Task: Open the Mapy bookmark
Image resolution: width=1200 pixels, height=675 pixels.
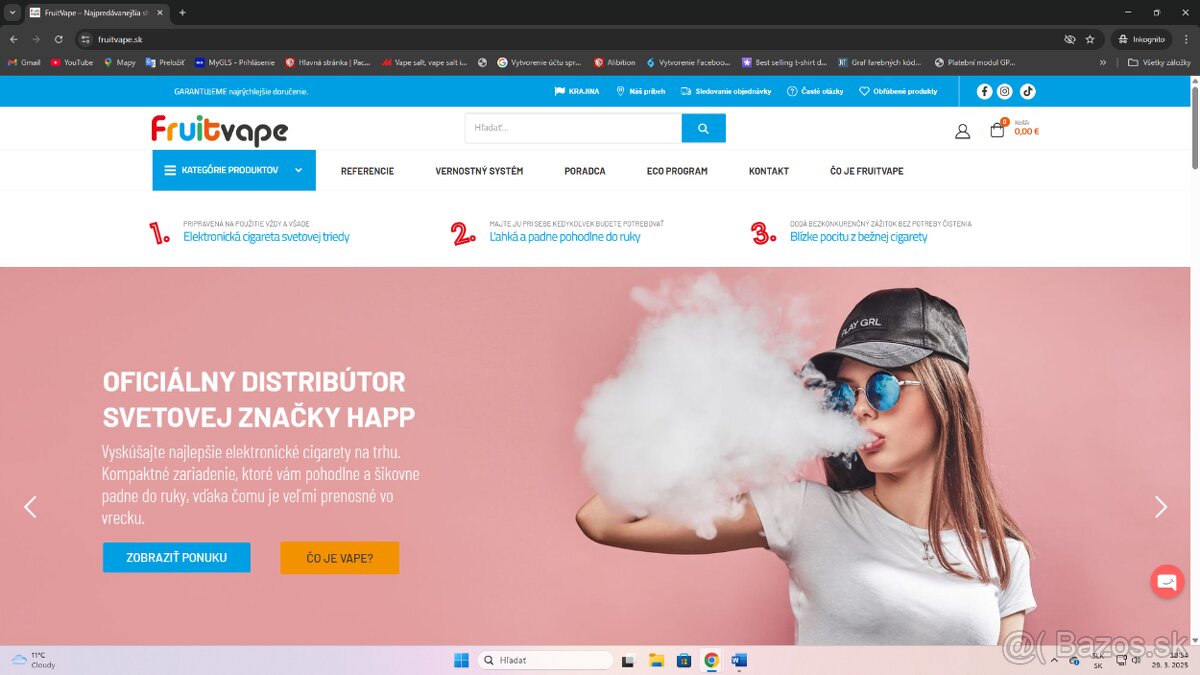Action: pyautogui.click(x=119, y=62)
